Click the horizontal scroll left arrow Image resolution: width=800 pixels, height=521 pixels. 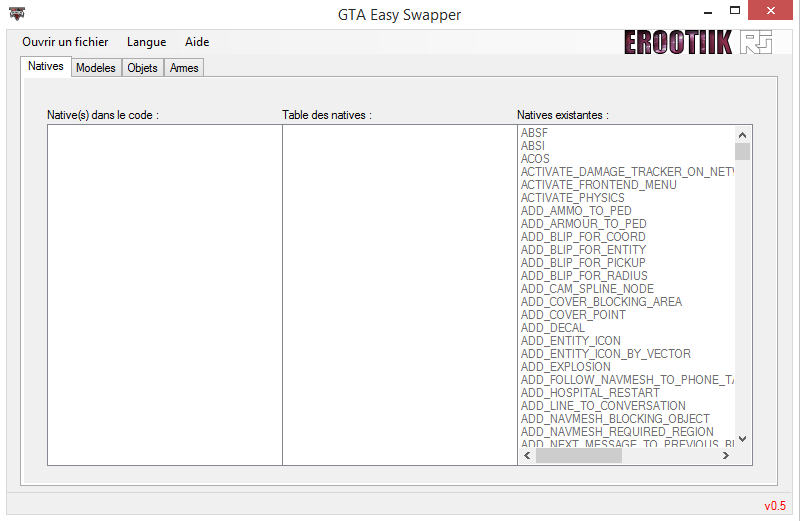pos(528,456)
